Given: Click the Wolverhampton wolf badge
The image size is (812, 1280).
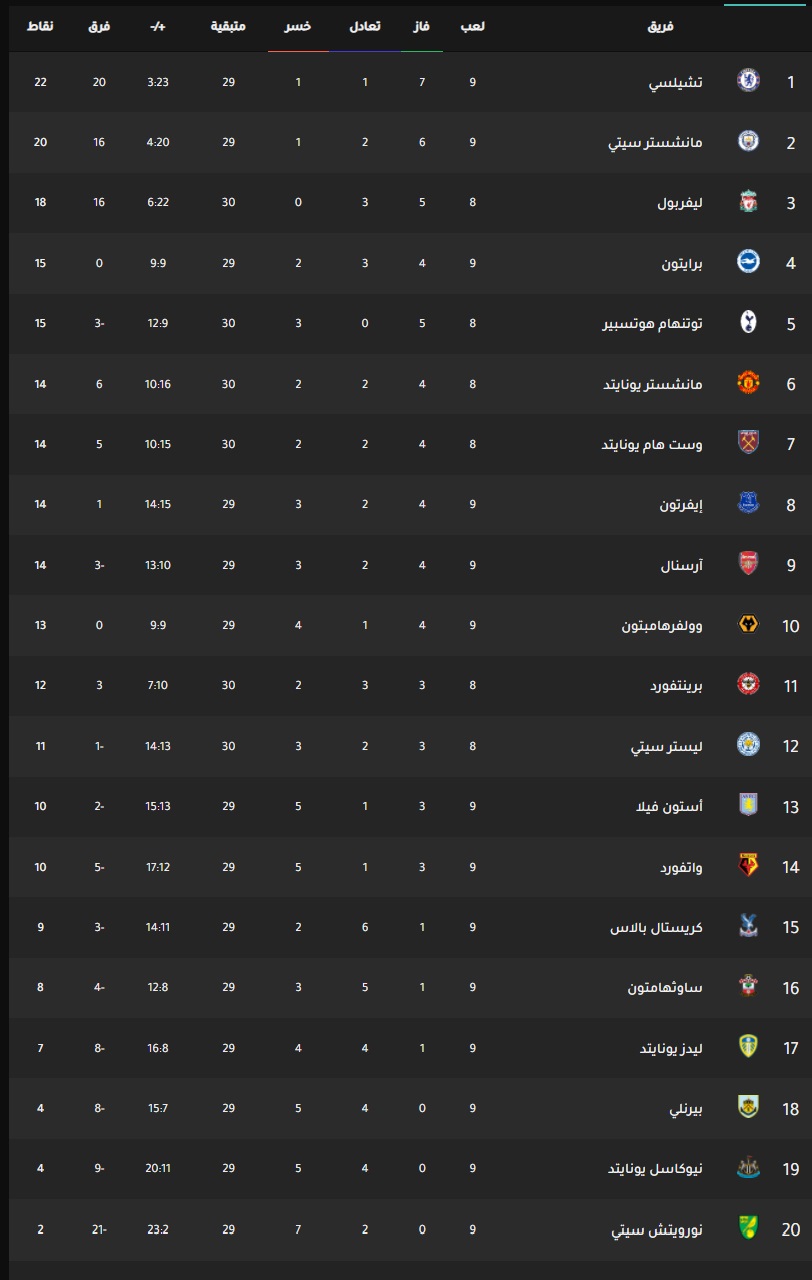Looking at the screenshot, I should coord(748,625).
